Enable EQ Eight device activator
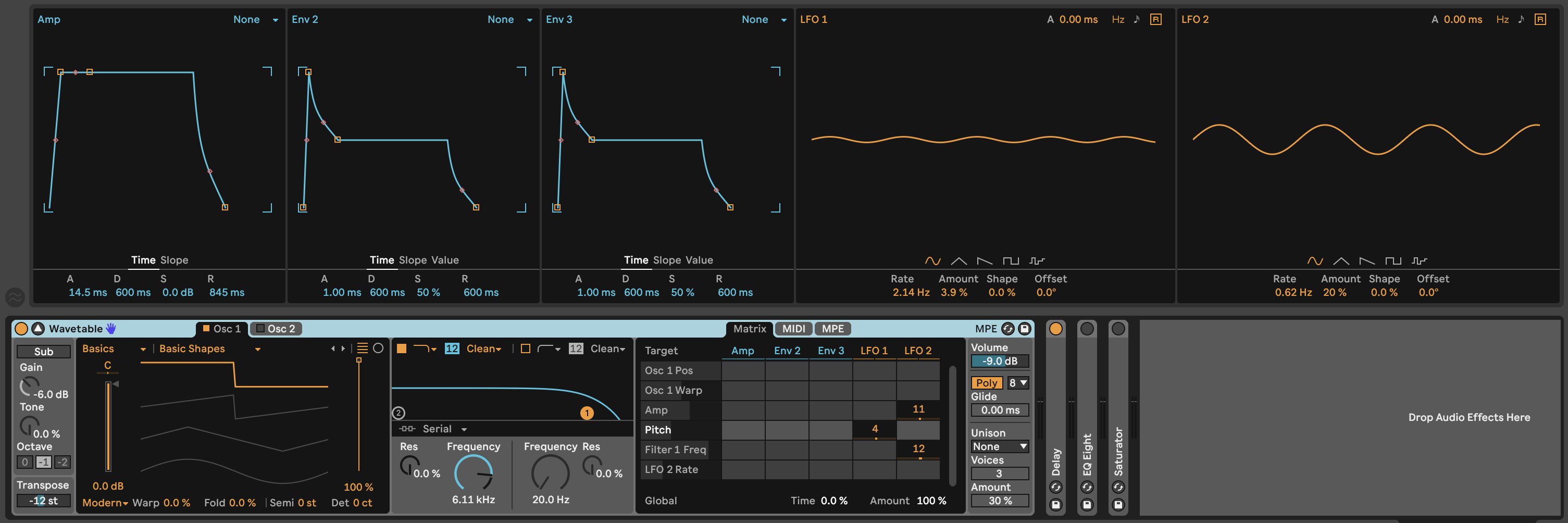The width and height of the screenshot is (1568, 523). pyautogui.click(x=1087, y=329)
